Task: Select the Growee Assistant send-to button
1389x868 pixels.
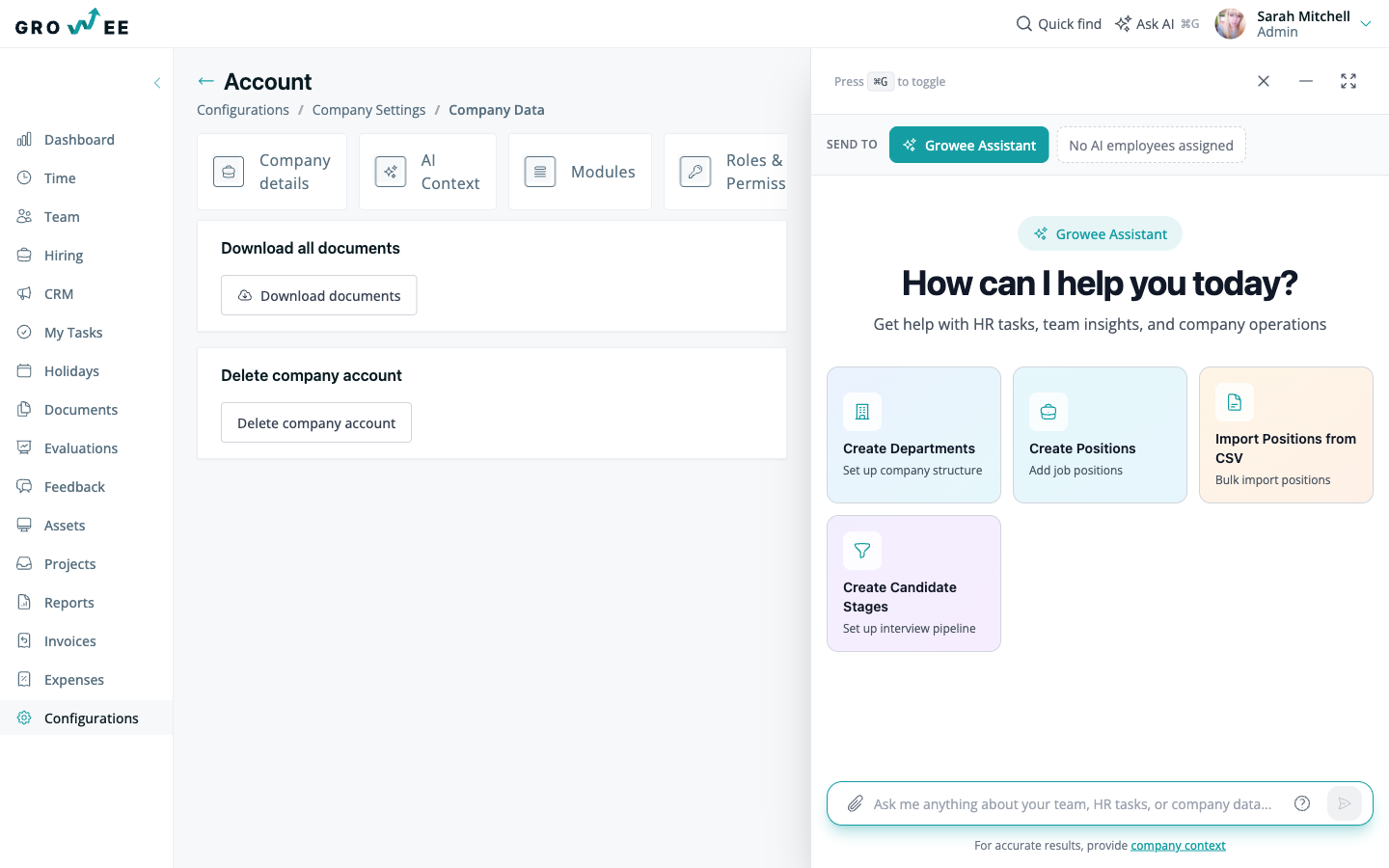Action: click(x=968, y=145)
